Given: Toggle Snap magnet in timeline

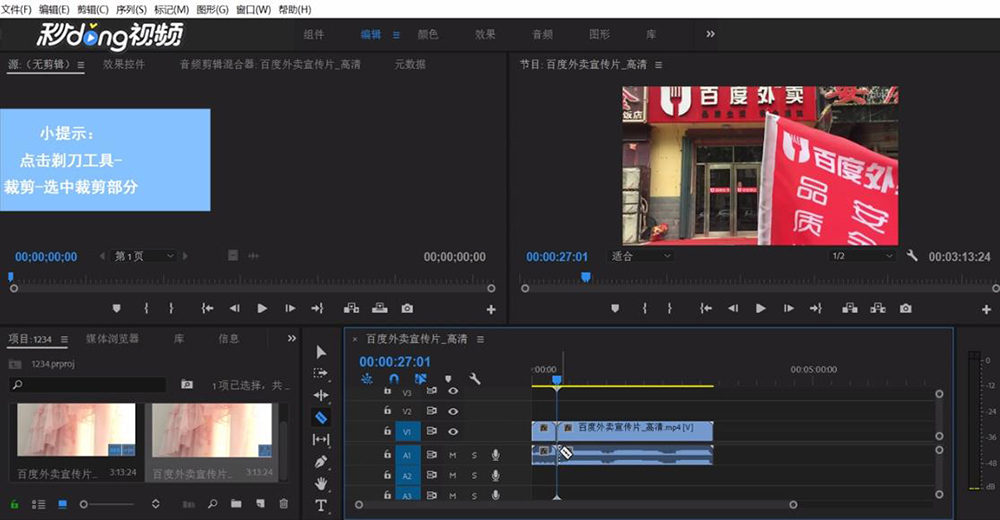Looking at the screenshot, I should click(393, 379).
